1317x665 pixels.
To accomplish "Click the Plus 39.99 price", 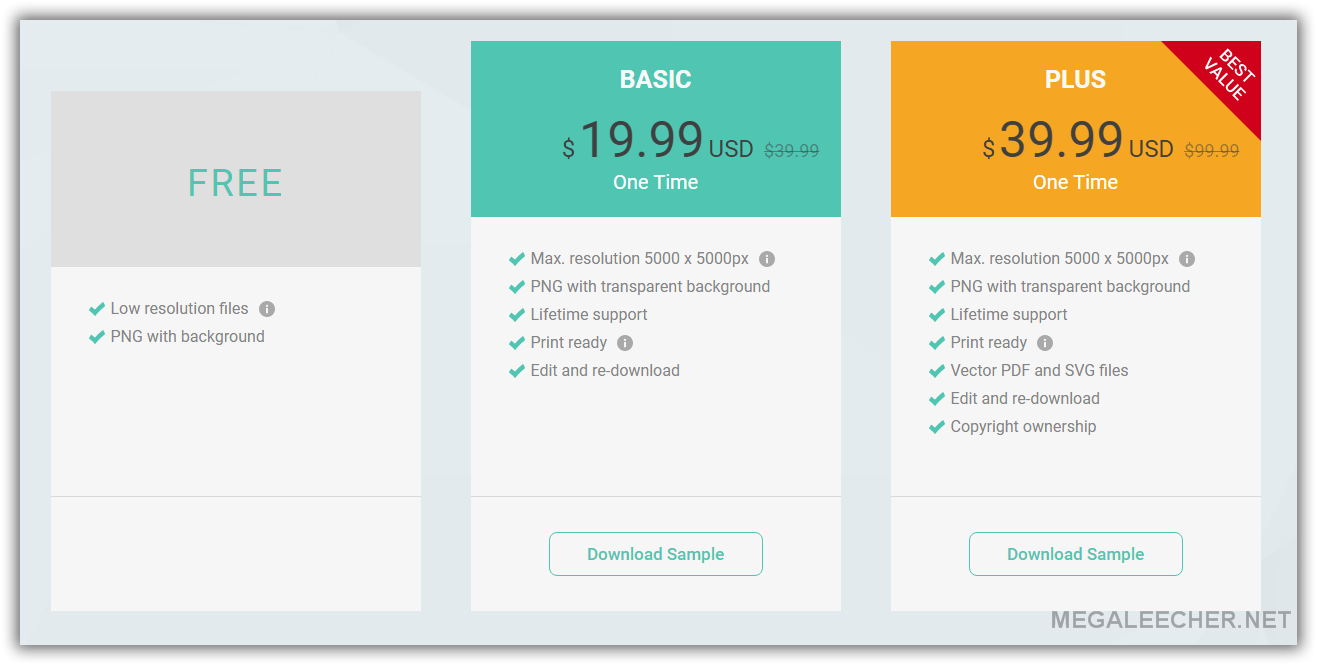I will coord(1061,140).
